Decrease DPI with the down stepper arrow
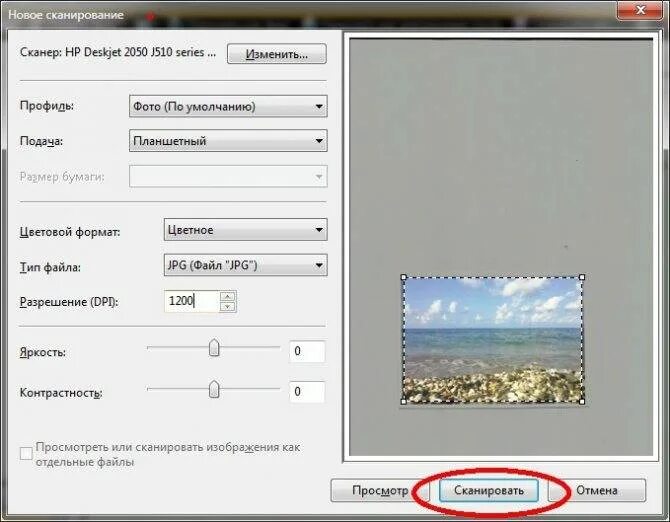This screenshot has width=670, height=522. 228,306
